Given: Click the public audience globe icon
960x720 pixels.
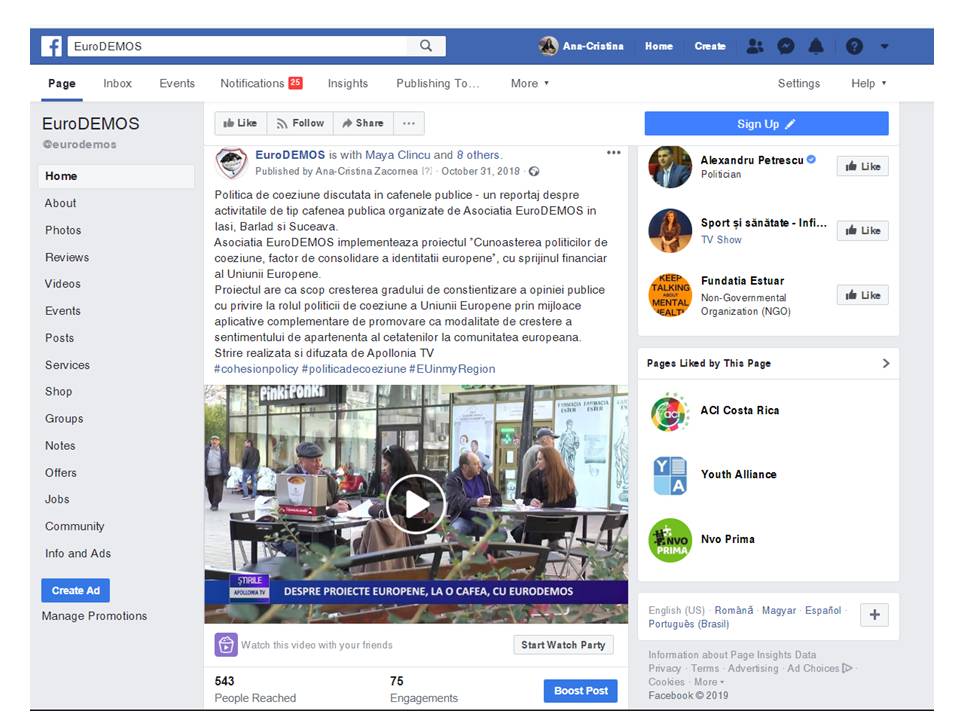Looking at the screenshot, I should [534, 171].
